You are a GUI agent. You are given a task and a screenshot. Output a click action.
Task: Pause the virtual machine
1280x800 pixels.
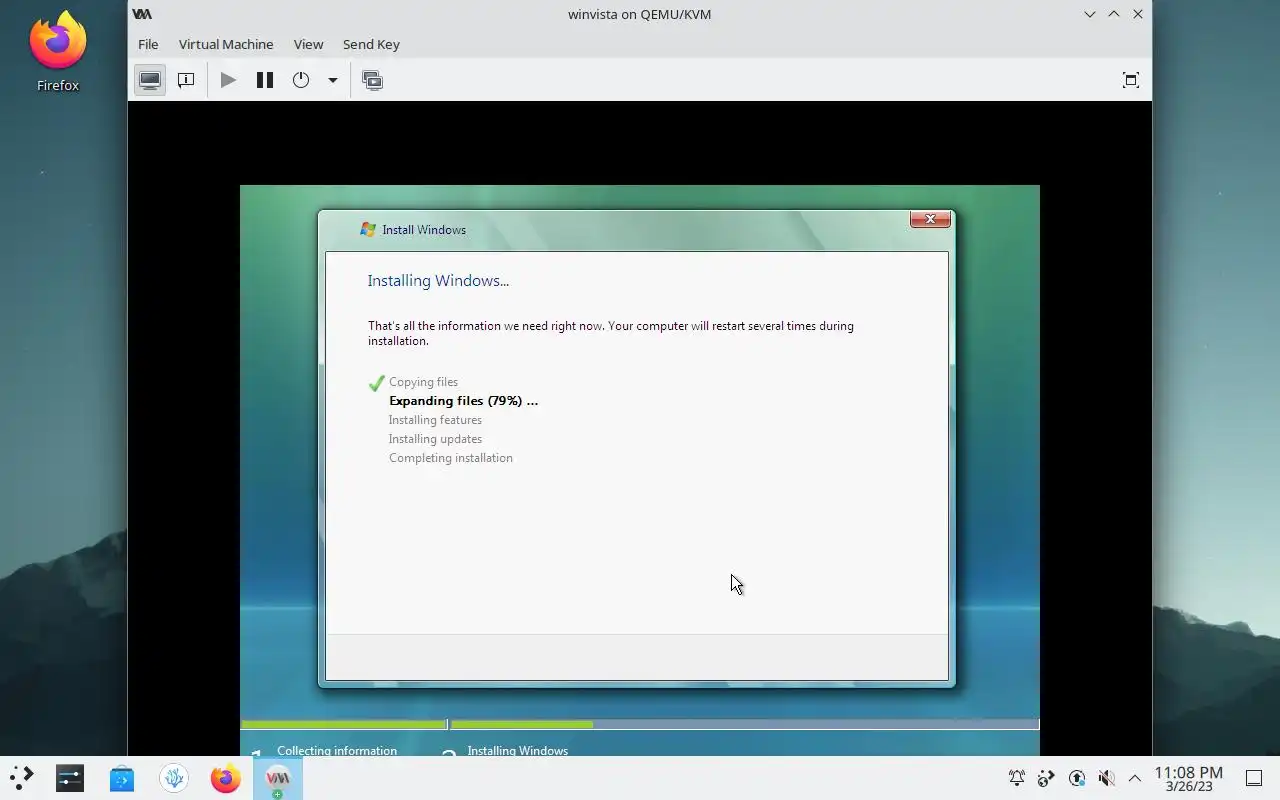(265, 80)
